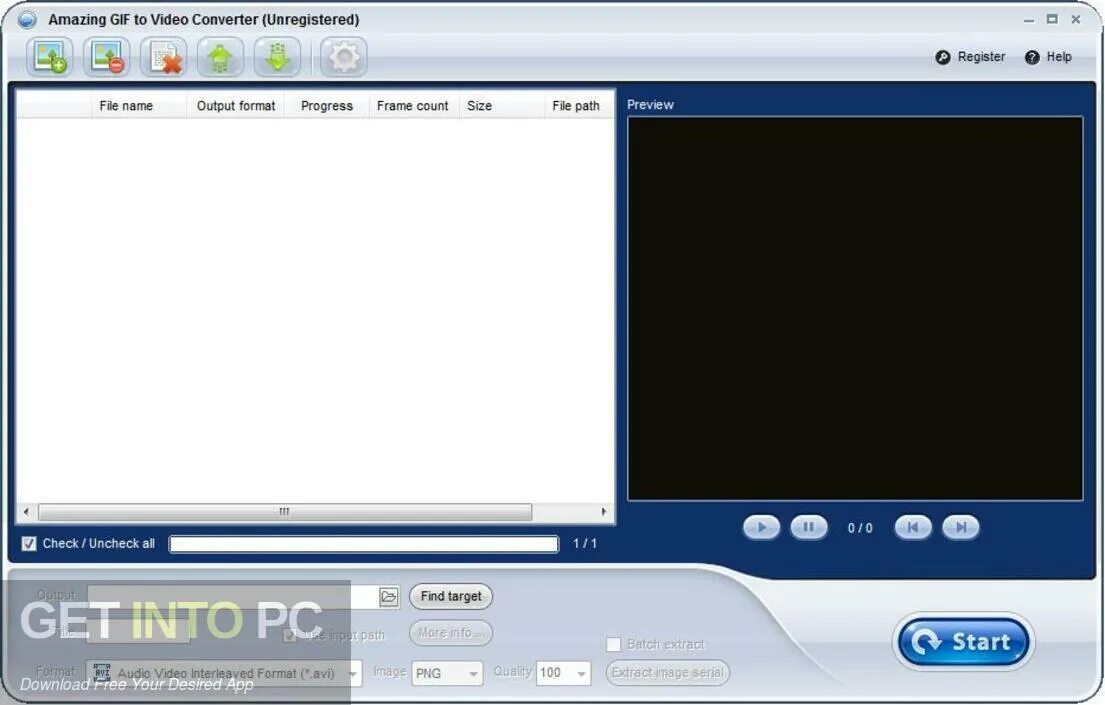Maximize the converter window
Viewport: 1105px width, 705px height.
[x=1052, y=20]
